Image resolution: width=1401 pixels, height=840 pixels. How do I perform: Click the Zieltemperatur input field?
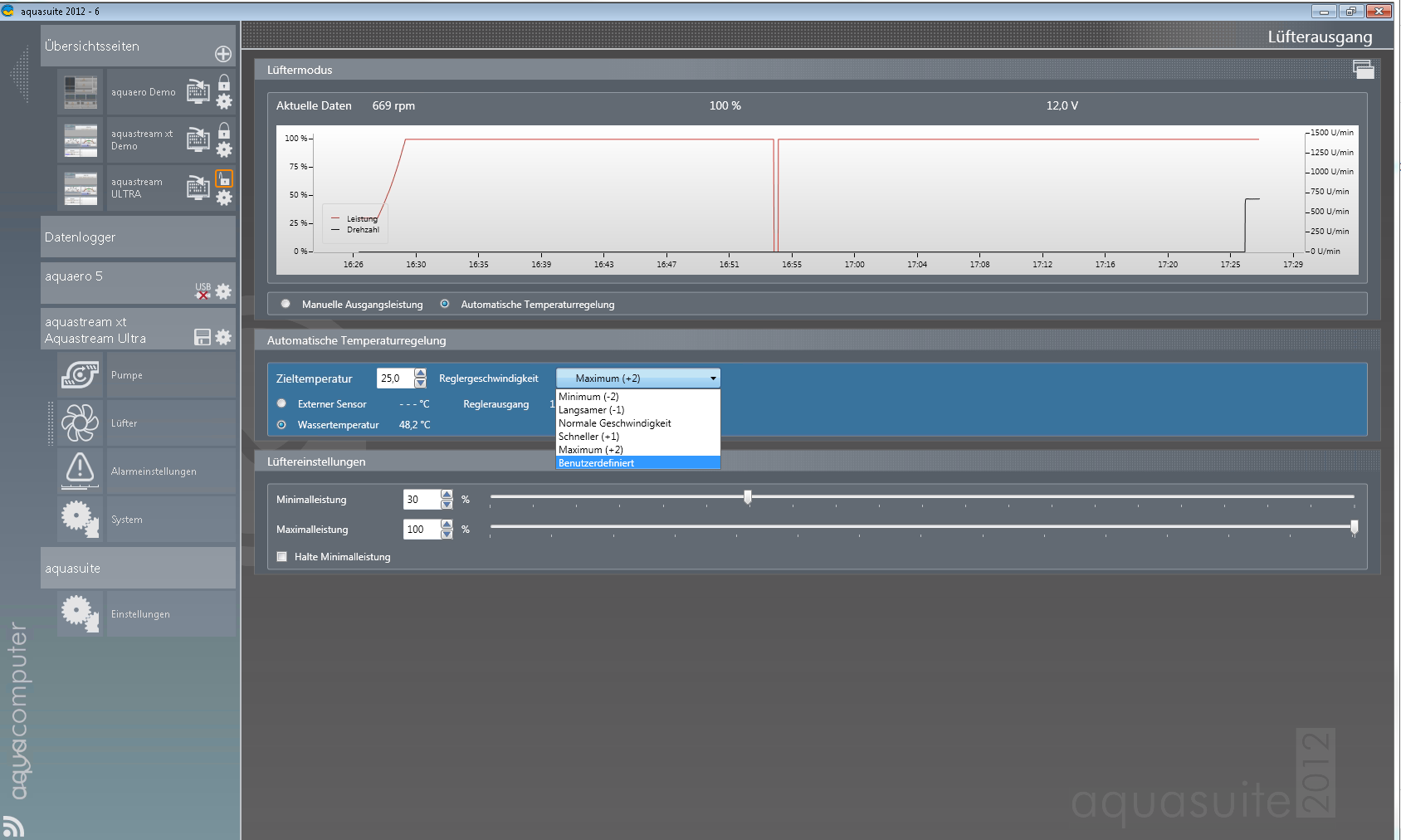click(396, 378)
